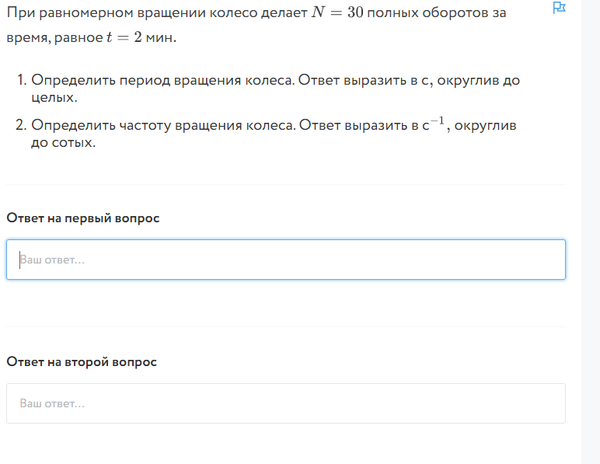Click the 'Ответ на второй вопрос' label

click(81, 362)
